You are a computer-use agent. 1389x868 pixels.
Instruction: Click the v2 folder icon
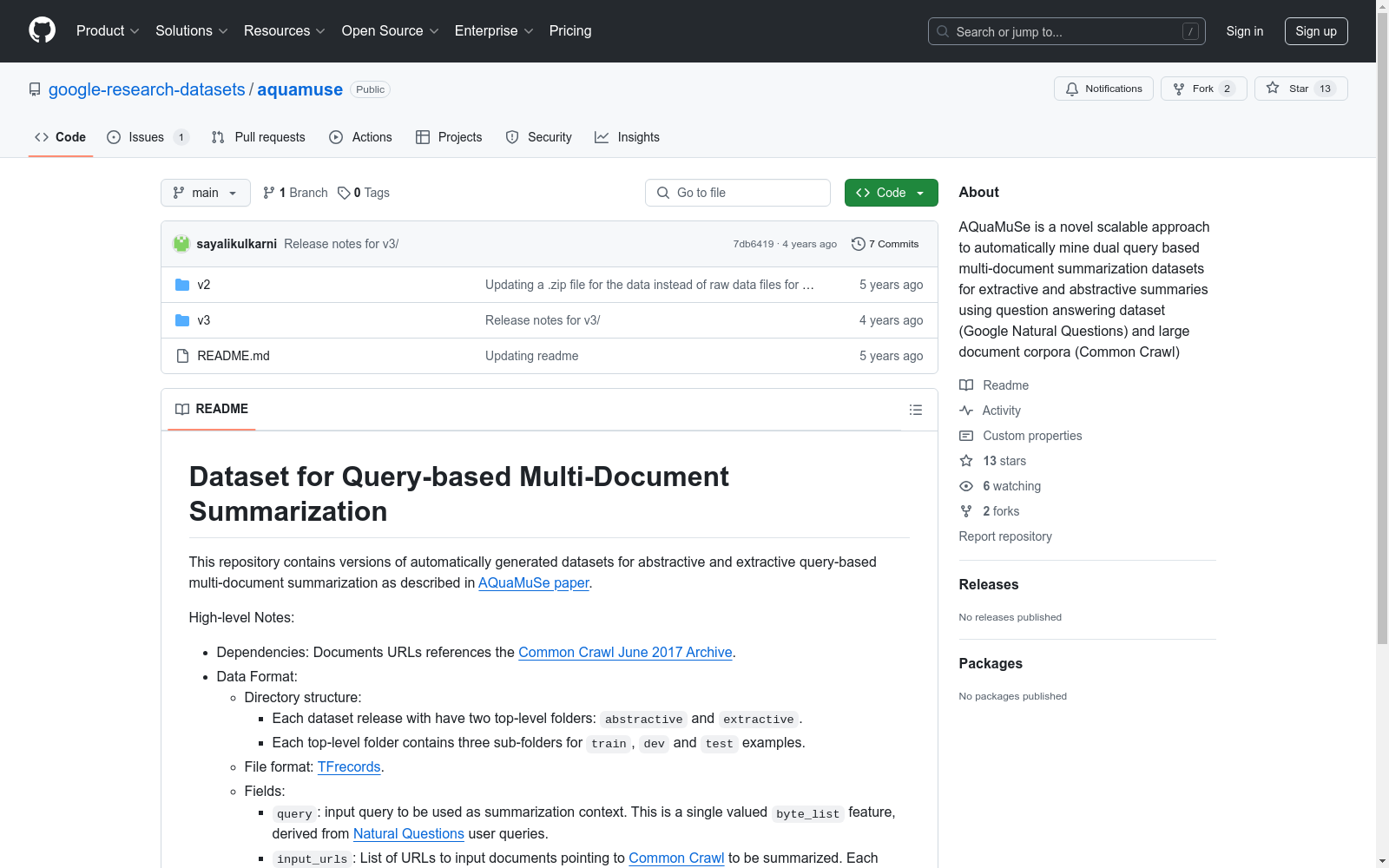pyautogui.click(x=182, y=285)
